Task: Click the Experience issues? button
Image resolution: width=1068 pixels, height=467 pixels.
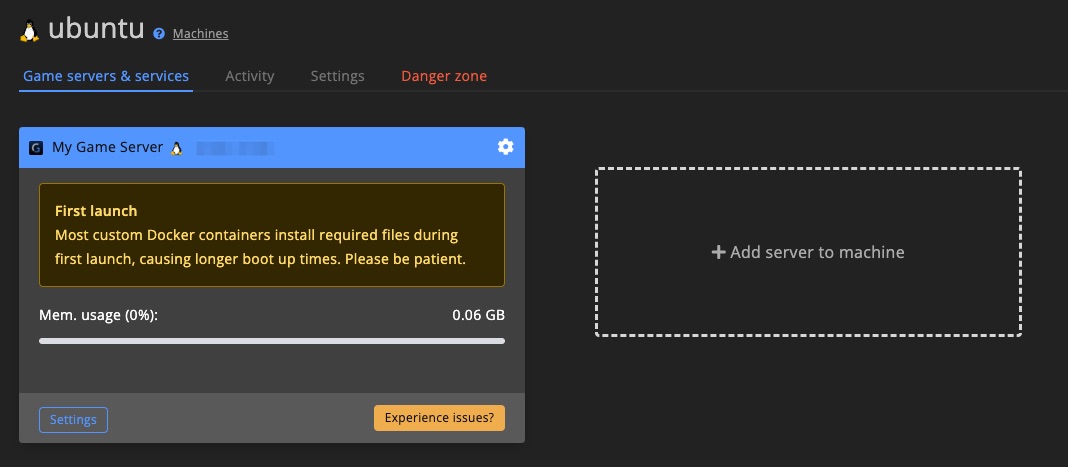Action: click(439, 418)
